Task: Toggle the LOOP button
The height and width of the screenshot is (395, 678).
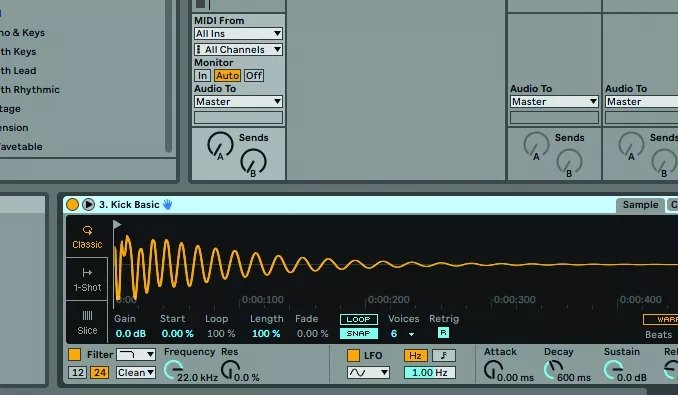Action: point(358,319)
